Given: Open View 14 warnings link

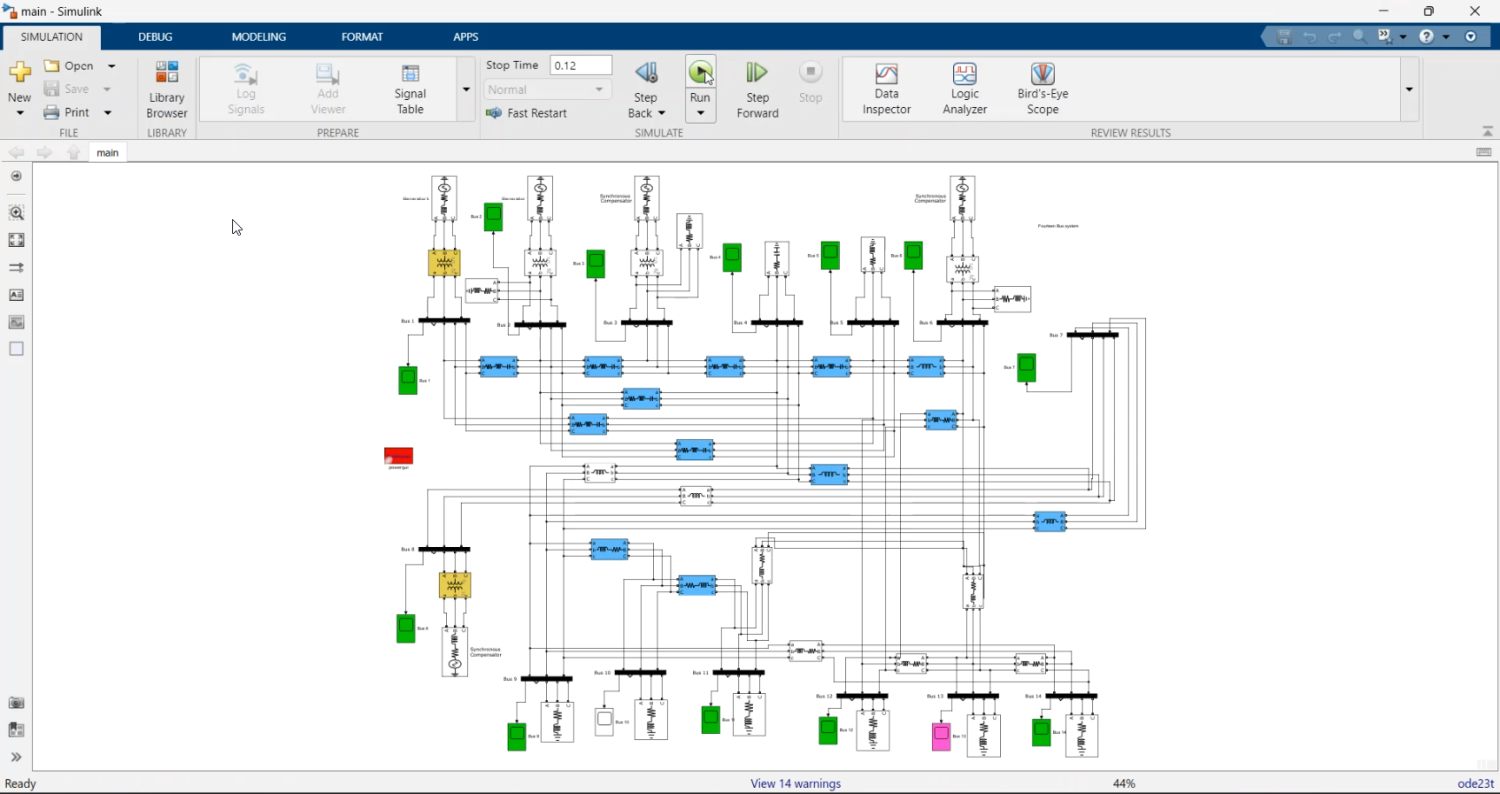Looking at the screenshot, I should tap(795, 783).
